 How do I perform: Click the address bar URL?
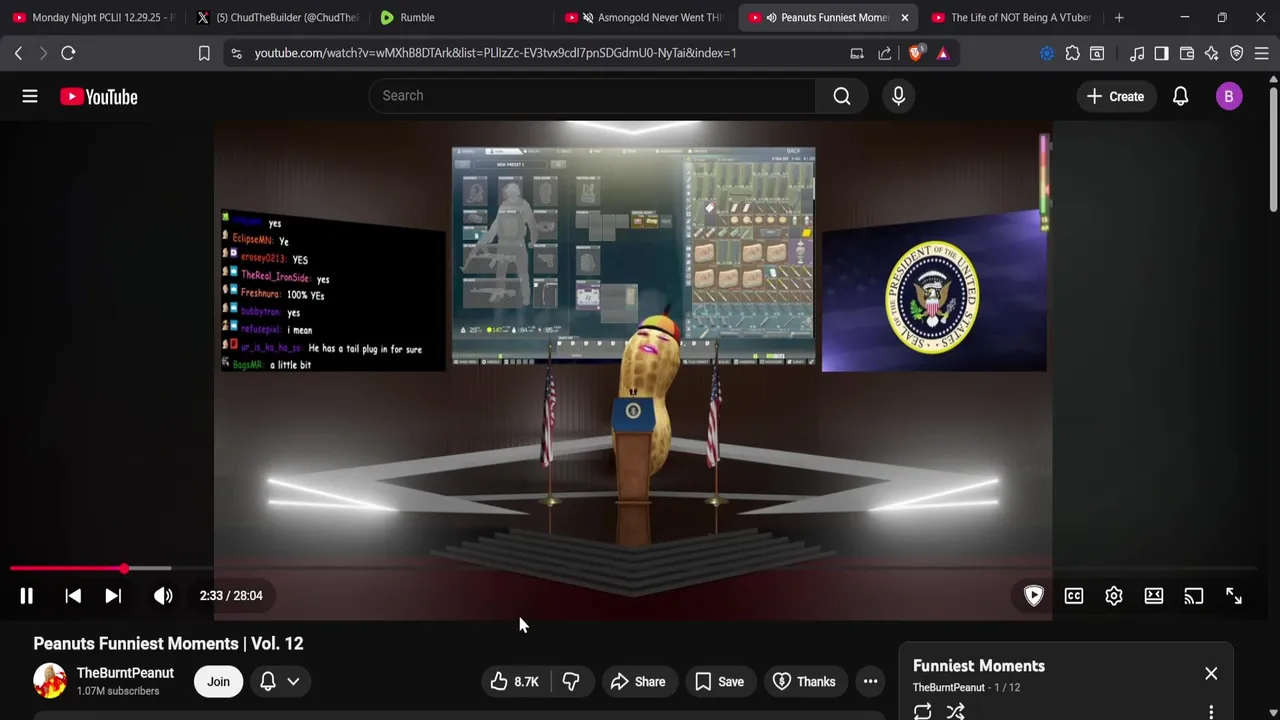point(495,53)
